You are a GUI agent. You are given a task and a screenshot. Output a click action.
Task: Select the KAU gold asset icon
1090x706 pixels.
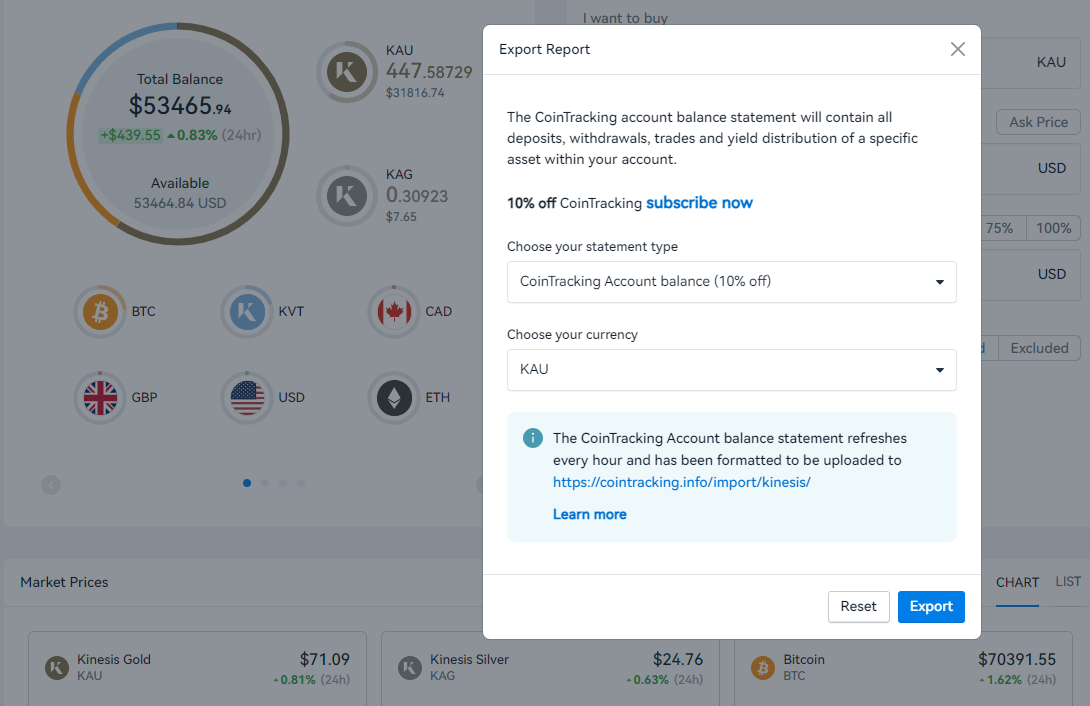pos(347,72)
